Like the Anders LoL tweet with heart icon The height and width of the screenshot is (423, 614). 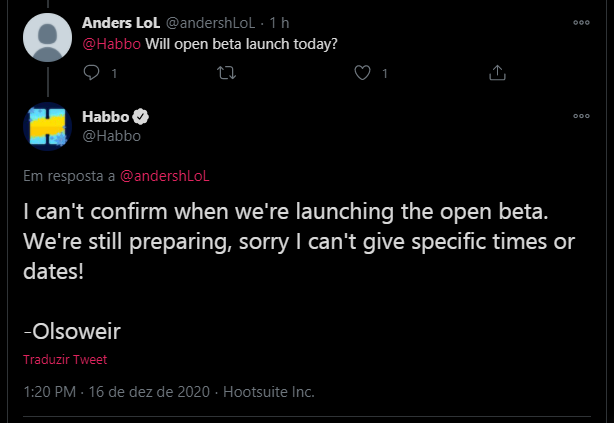coord(362,73)
